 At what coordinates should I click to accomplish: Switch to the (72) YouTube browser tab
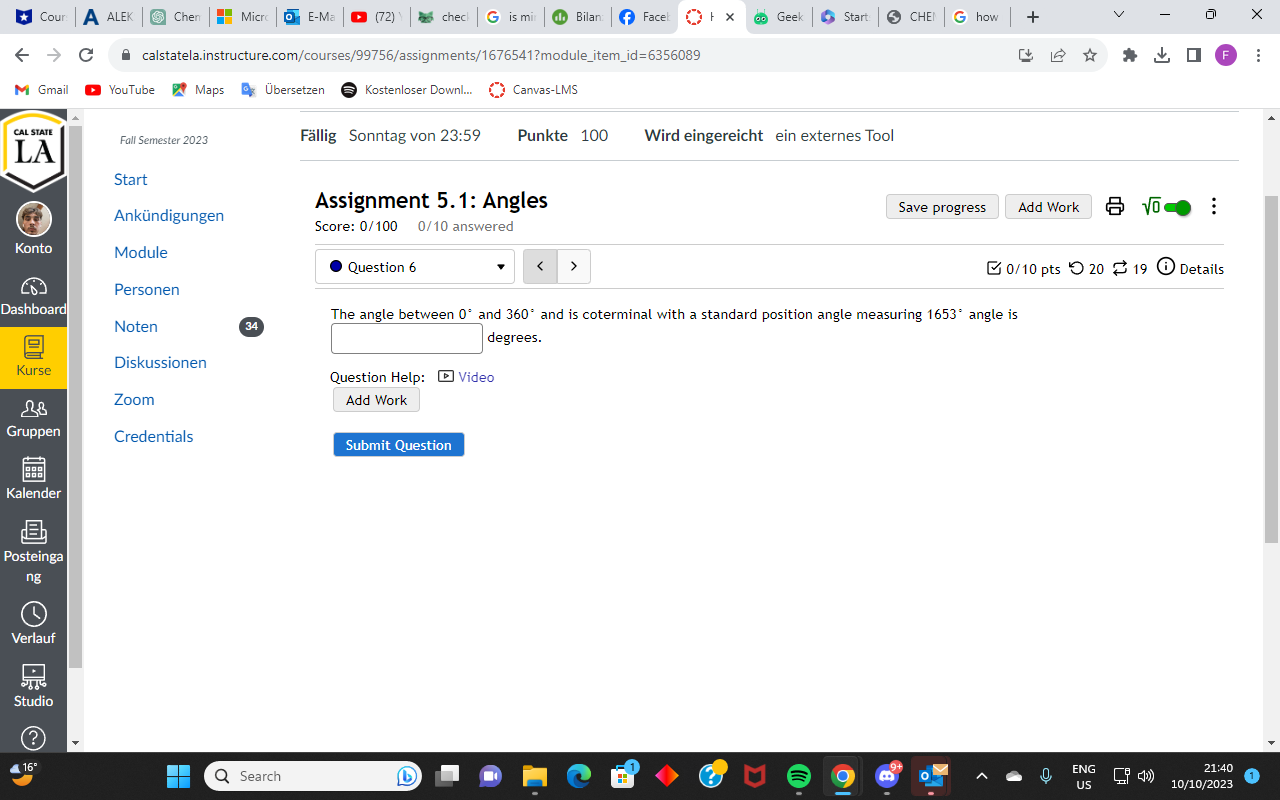pyautogui.click(x=376, y=17)
